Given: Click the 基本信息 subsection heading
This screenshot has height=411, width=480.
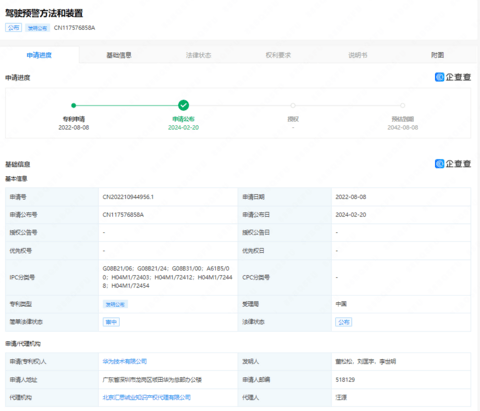Looking at the screenshot, I should click(16, 179).
